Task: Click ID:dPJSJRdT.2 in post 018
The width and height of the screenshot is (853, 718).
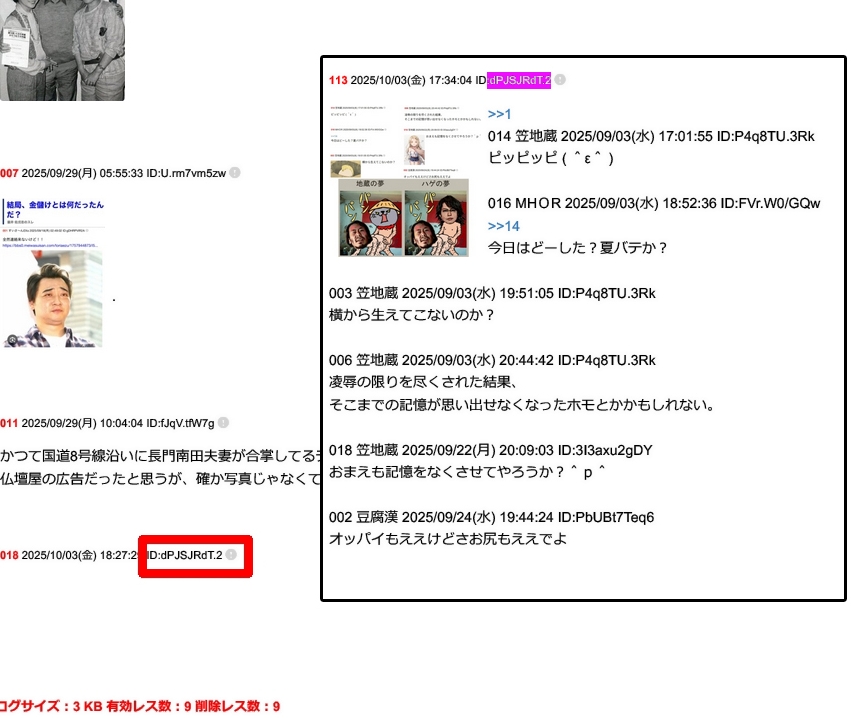Action: coord(185,555)
